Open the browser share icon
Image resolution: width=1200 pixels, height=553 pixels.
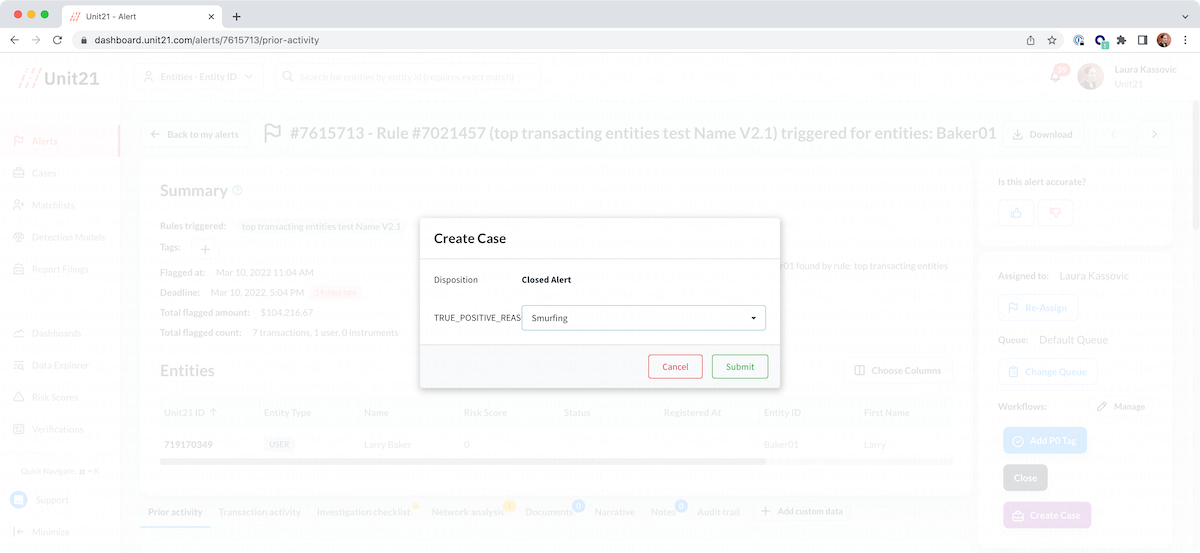(x=1030, y=40)
